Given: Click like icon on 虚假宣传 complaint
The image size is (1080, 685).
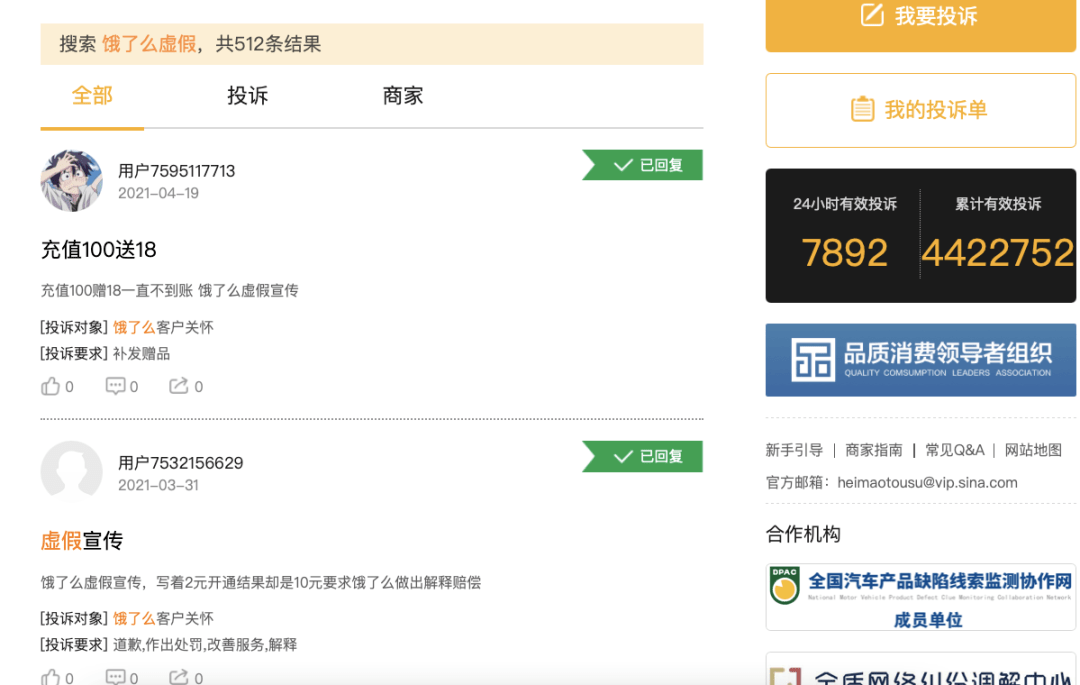Looking at the screenshot, I should (50, 677).
